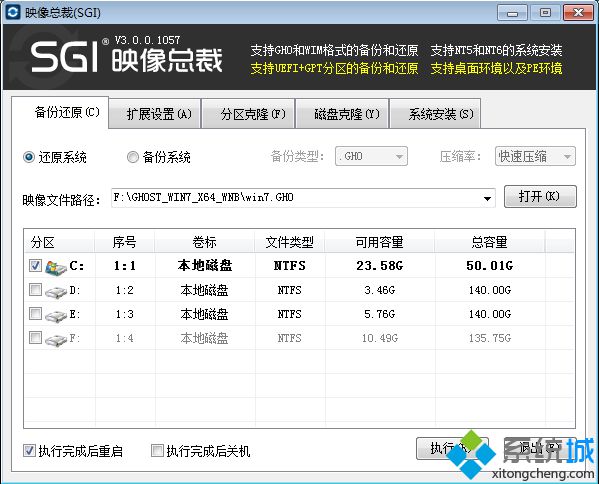Sort by the 文件类型 column header
The width and height of the screenshot is (599, 484).
290,242
